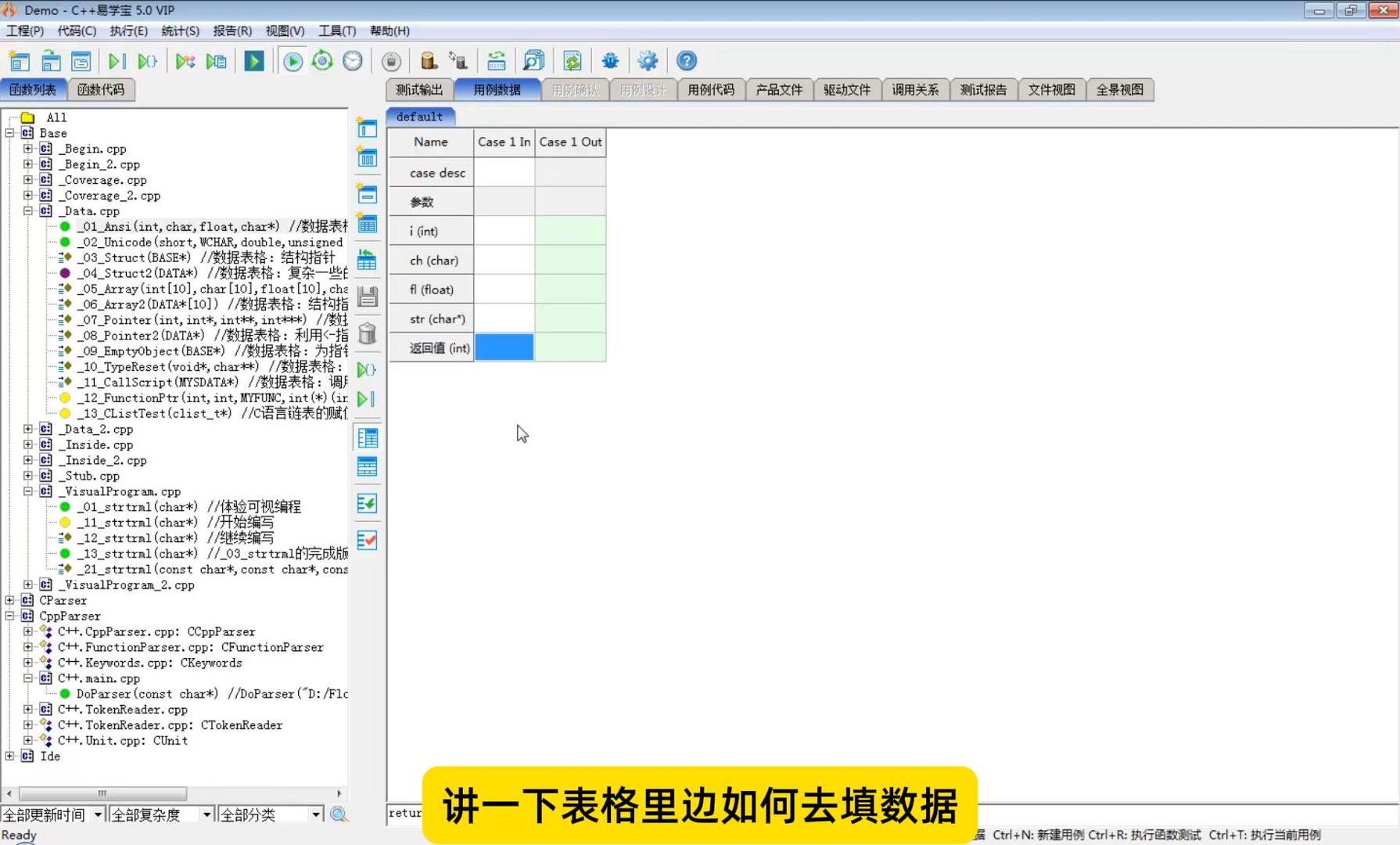Switch to the 测试报告 tab
The image size is (1400, 845).
983,89
